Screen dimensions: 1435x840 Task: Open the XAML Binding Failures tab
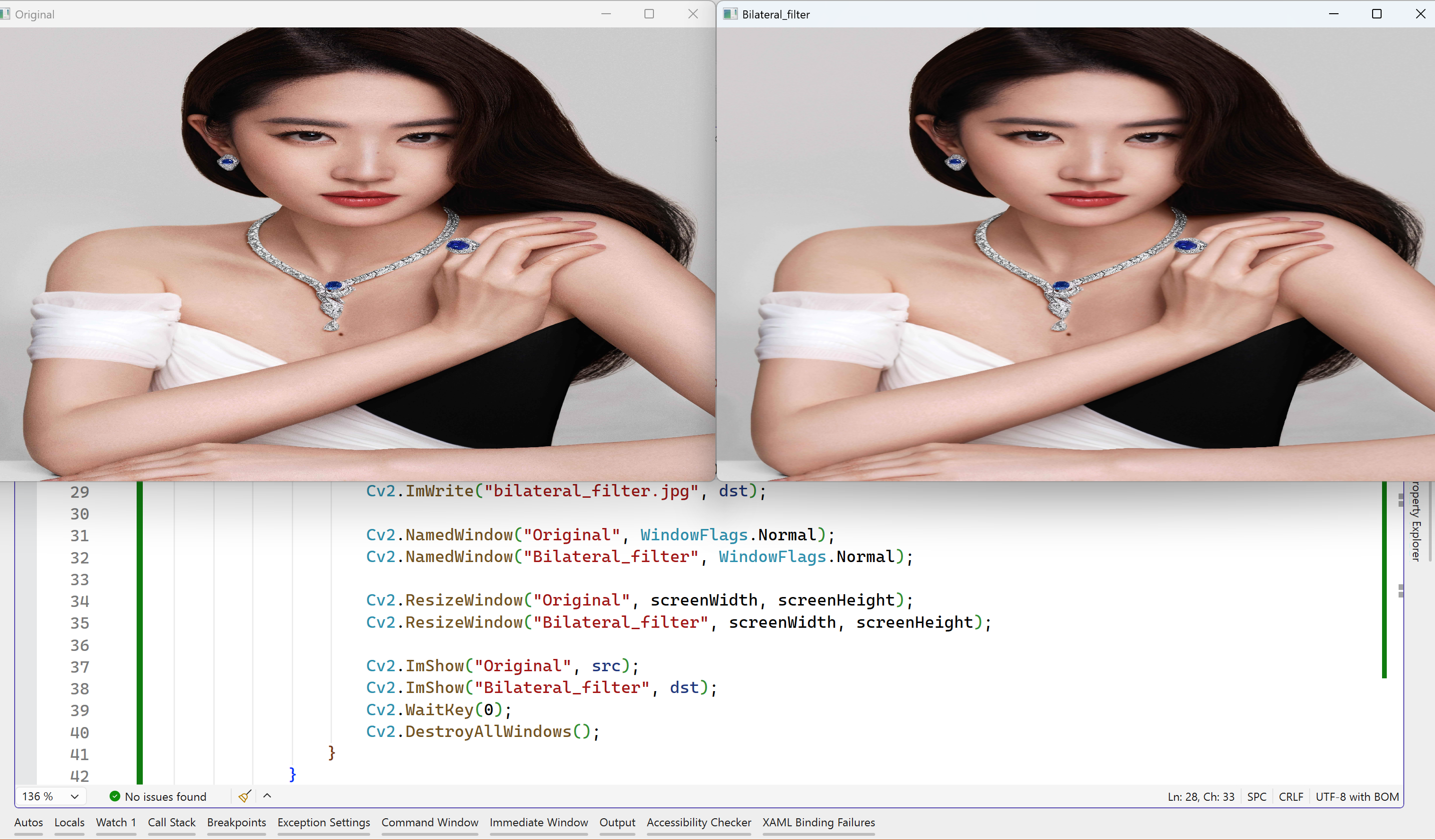click(x=818, y=822)
